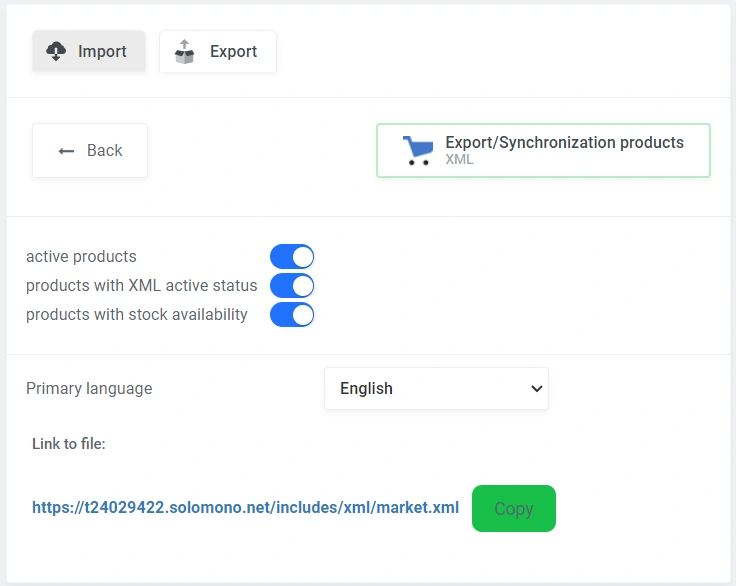
Task: Switch to the Export tab
Action: pyautogui.click(x=218, y=51)
